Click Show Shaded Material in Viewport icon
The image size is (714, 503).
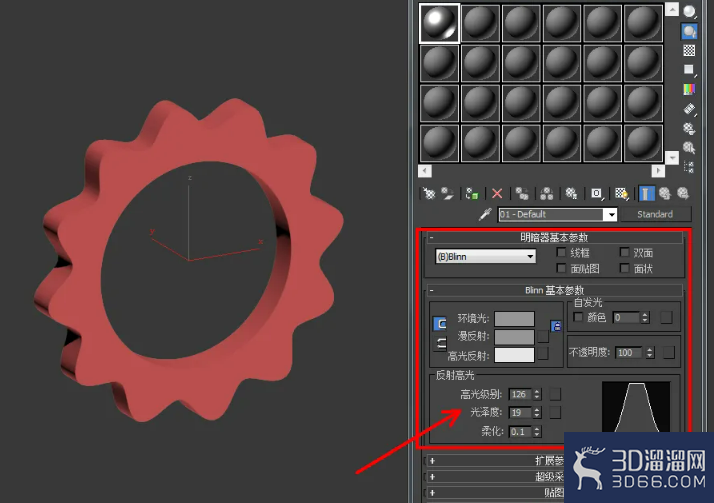622,193
